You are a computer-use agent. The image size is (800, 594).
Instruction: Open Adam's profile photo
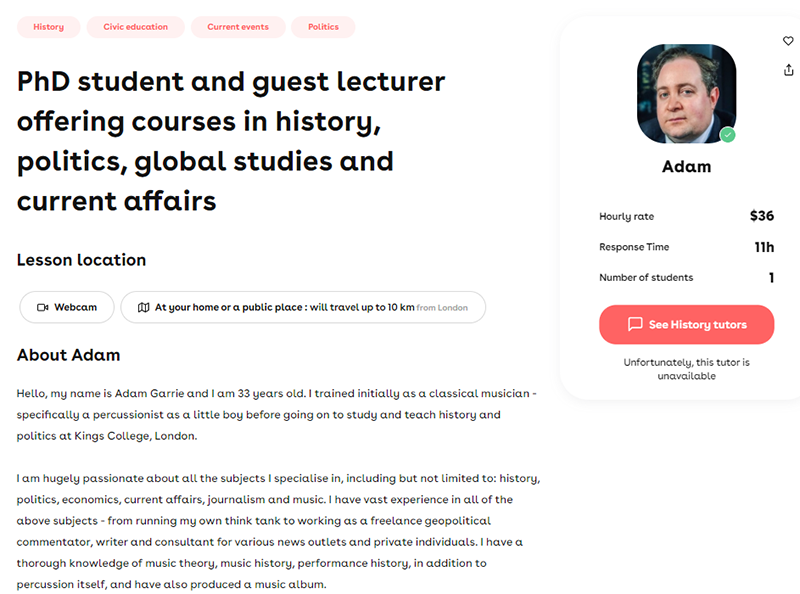click(686, 93)
